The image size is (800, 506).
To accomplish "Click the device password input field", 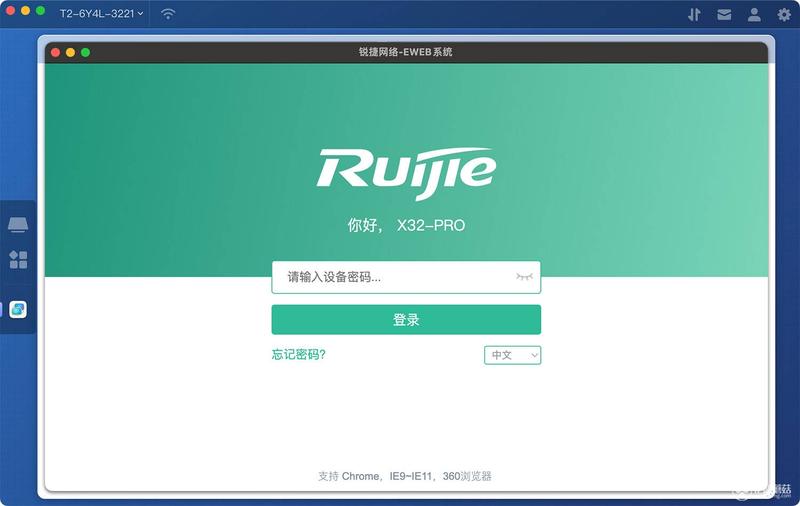I will coord(406,277).
